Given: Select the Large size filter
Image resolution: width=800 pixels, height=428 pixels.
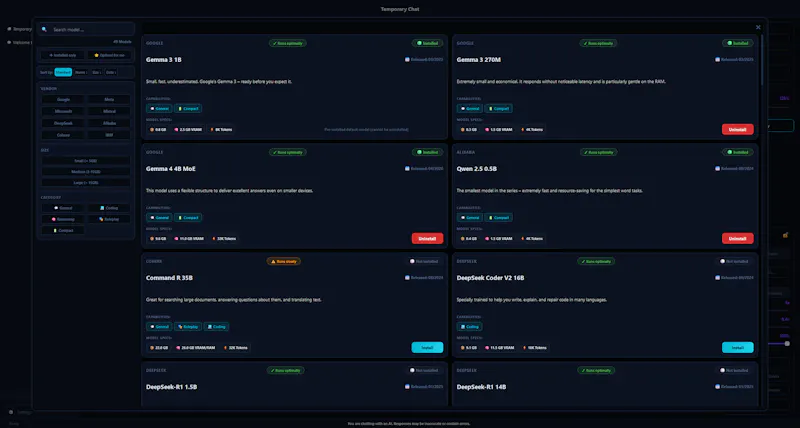Looking at the screenshot, I should coord(86,183).
